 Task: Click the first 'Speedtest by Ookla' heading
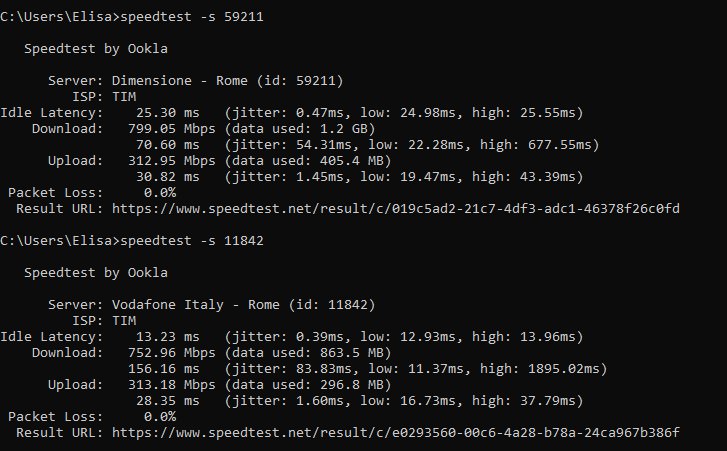(95, 48)
